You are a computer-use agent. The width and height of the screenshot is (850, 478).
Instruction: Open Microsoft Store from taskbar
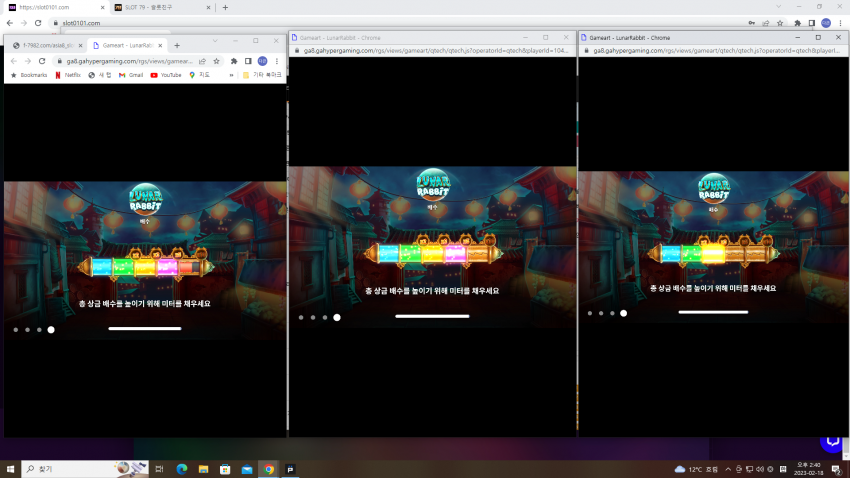(x=225, y=469)
